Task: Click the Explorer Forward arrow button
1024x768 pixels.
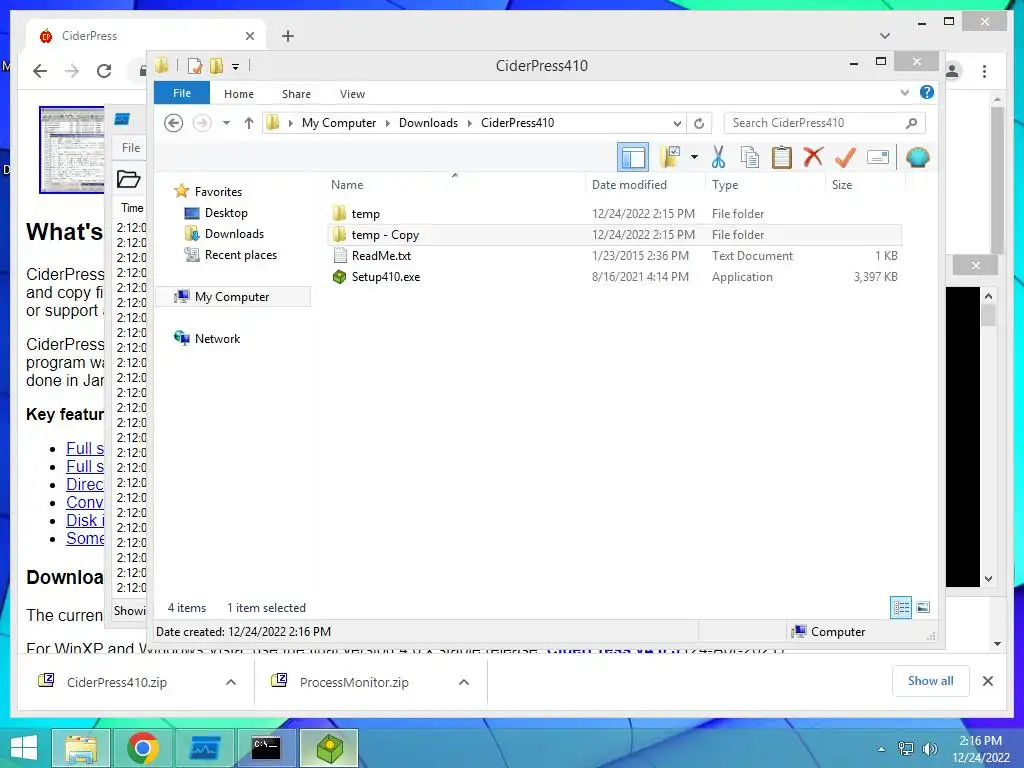Action: (202, 123)
